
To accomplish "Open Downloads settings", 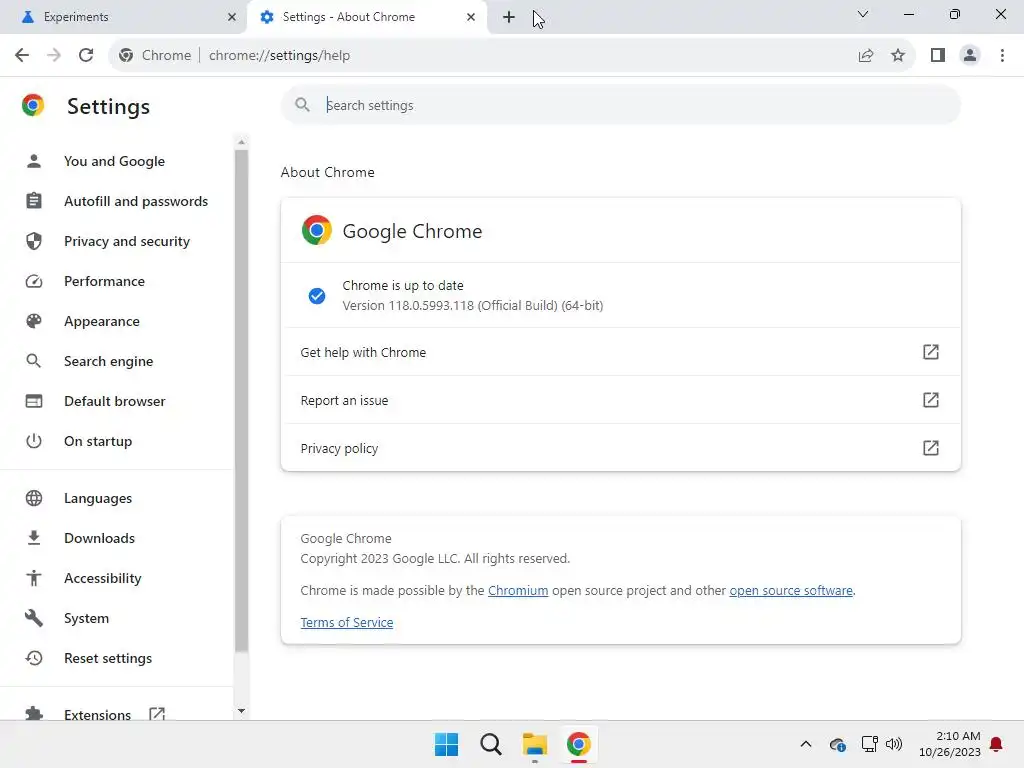I will (x=99, y=538).
